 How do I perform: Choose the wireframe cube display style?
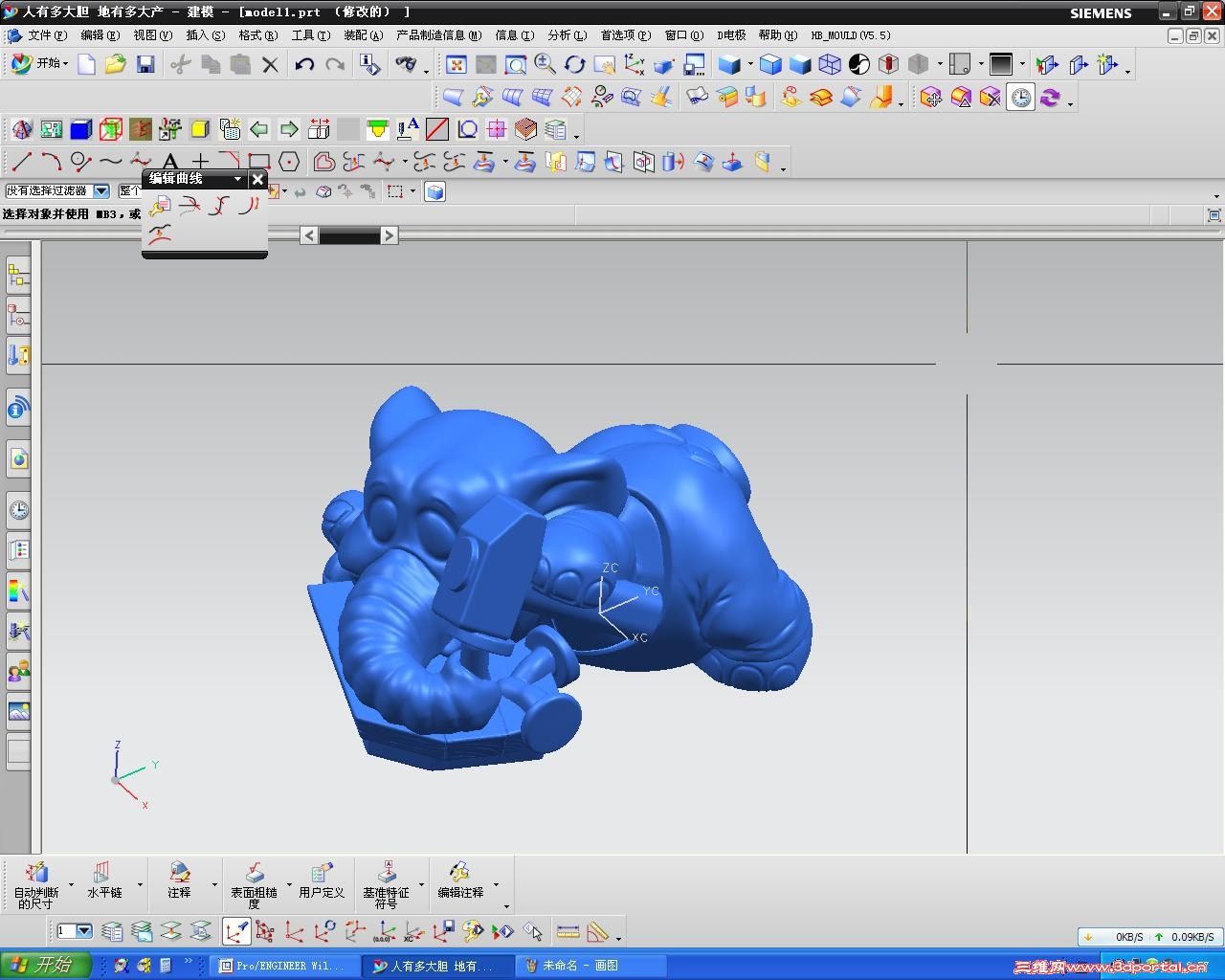coord(830,64)
